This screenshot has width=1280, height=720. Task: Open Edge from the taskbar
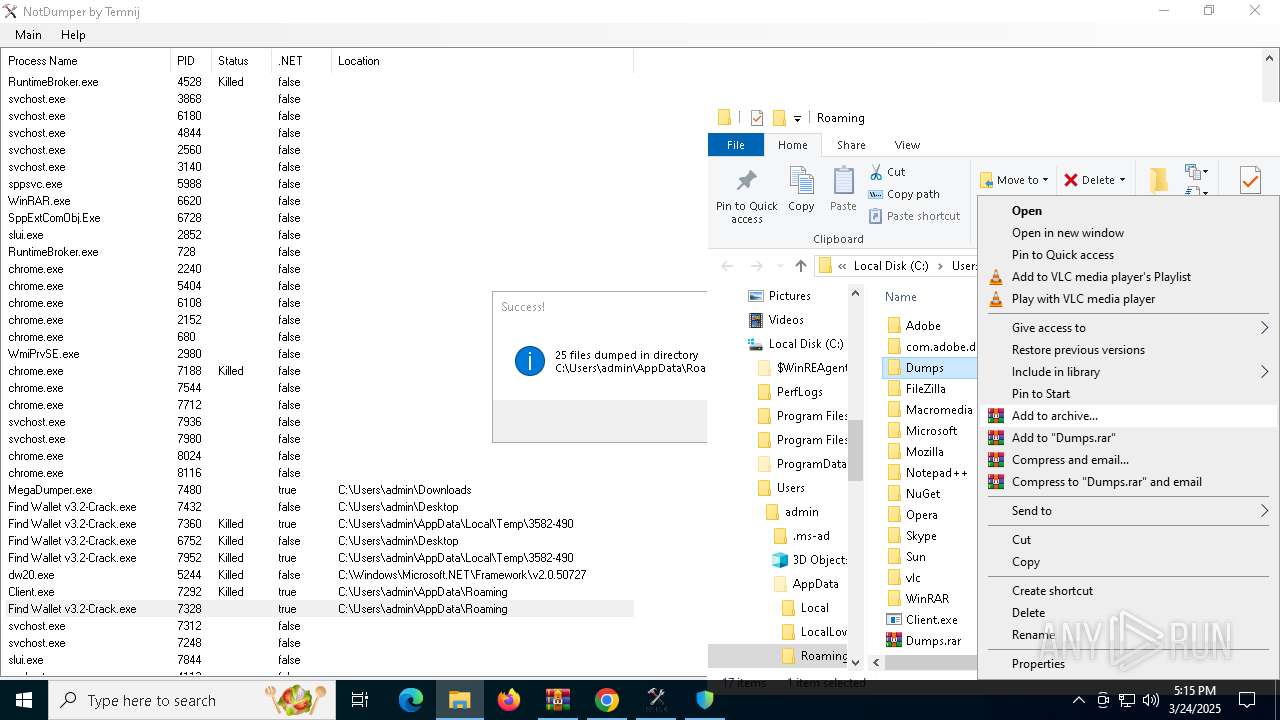coord(411,700)
